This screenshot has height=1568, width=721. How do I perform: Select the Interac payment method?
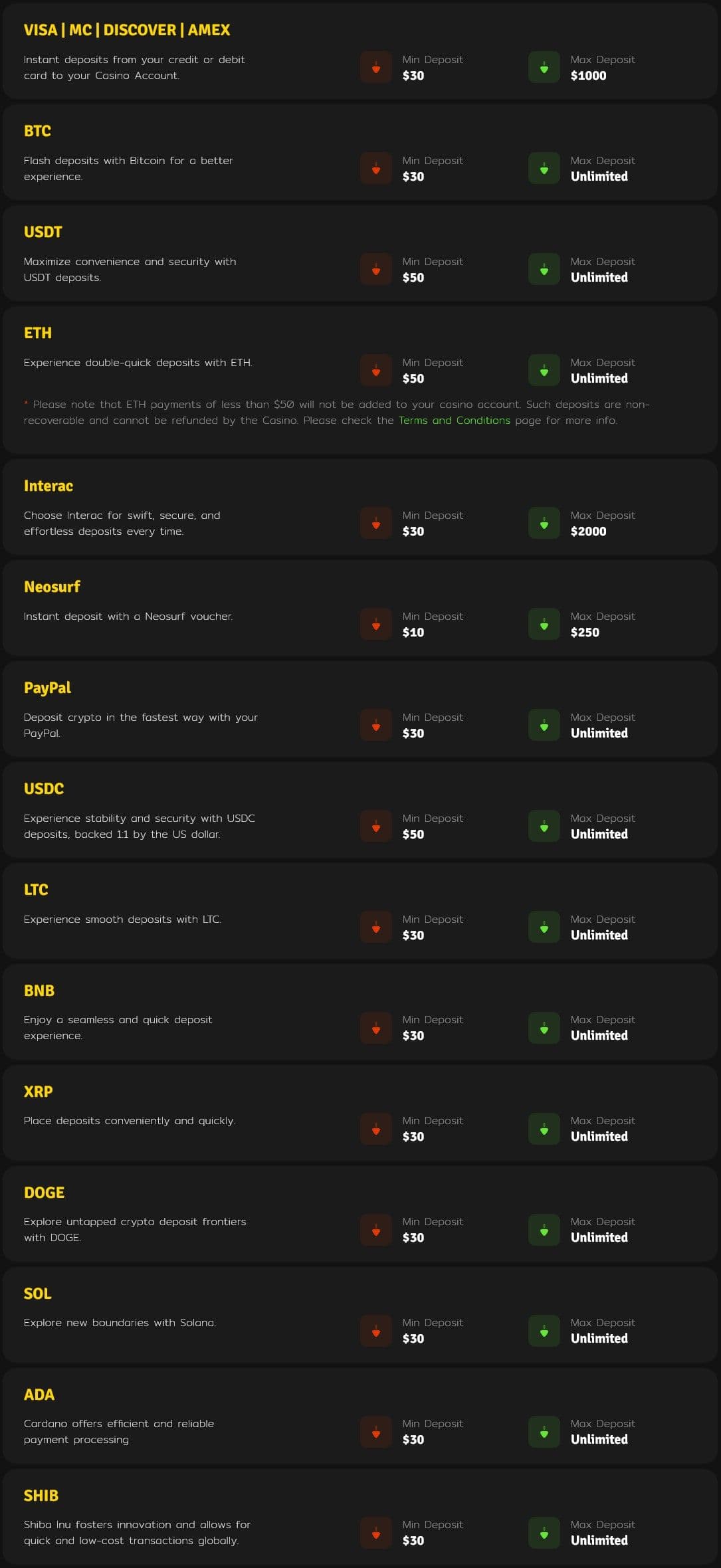pyautogui.click(x=48, y=486)
